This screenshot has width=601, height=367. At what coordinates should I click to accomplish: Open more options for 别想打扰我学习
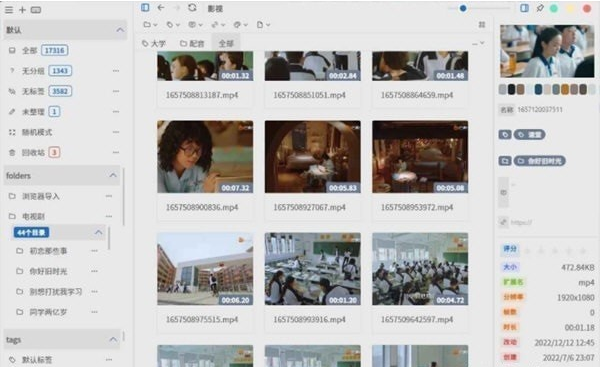94,291
